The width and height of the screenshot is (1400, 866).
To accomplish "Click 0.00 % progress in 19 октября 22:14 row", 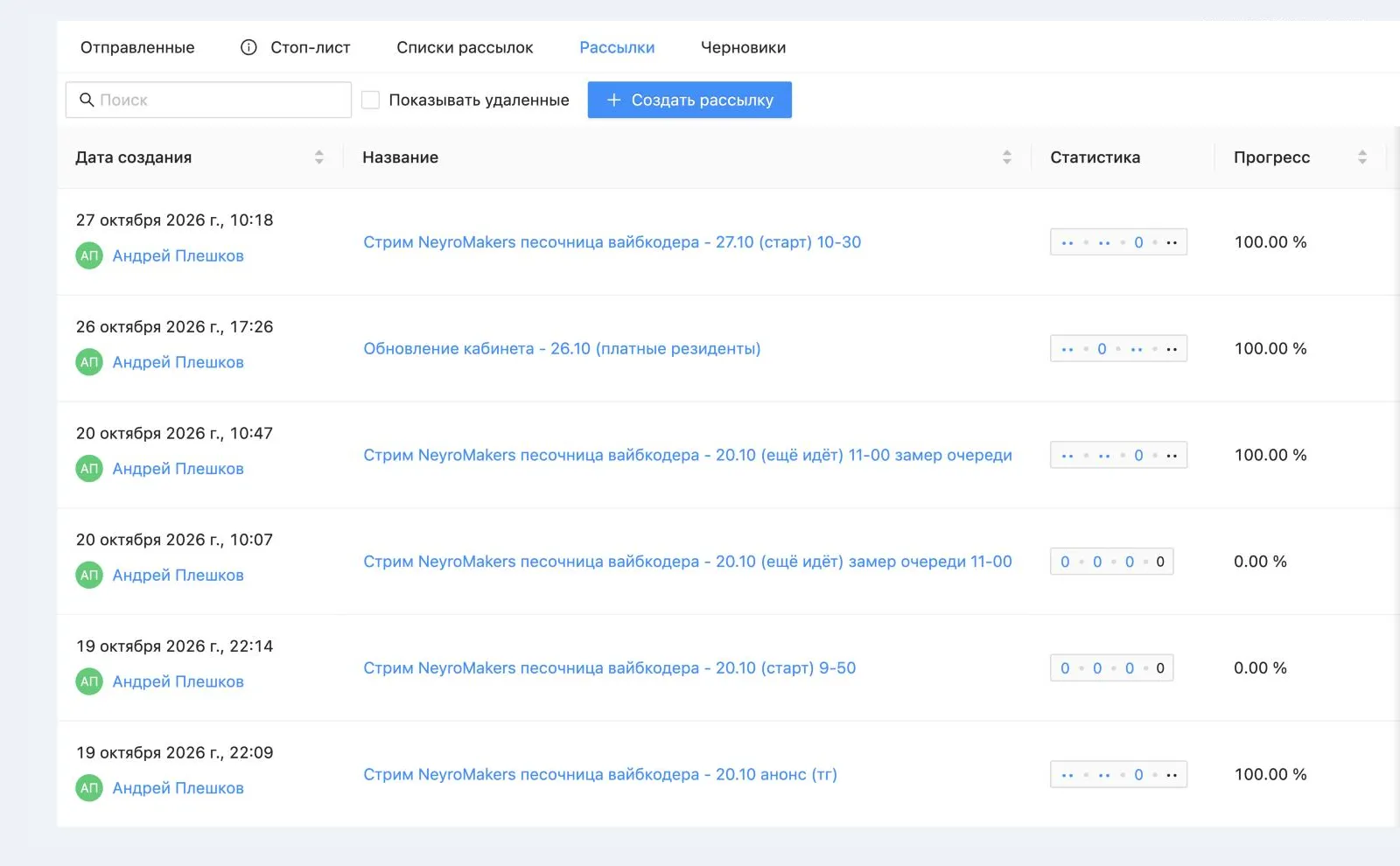I will point(1261,668).
